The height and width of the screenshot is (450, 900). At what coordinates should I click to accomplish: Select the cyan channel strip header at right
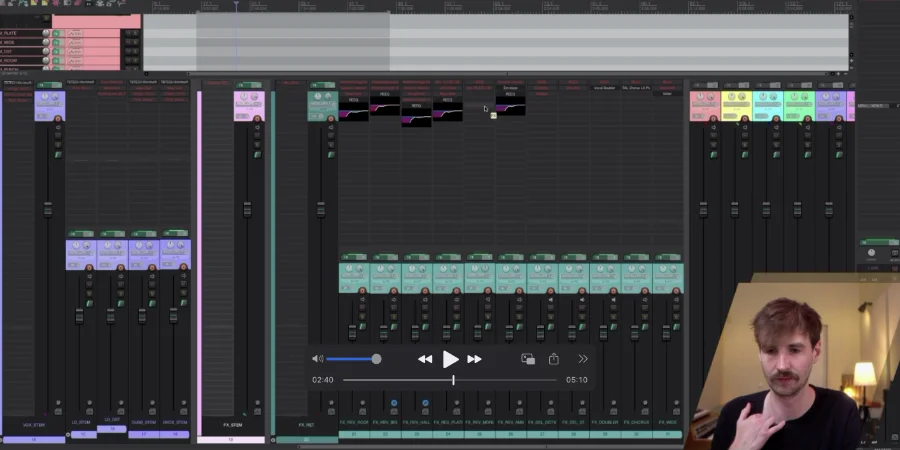point(768,106)
